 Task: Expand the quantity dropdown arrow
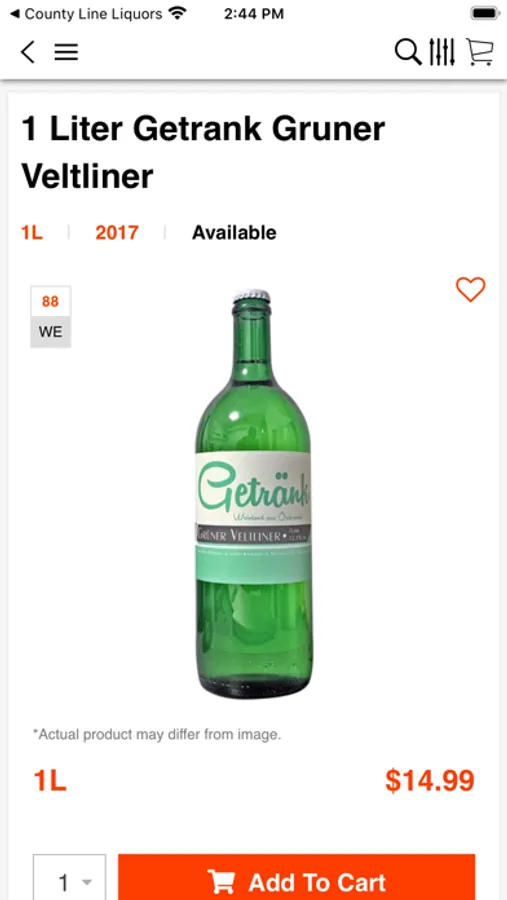pyautogui.click(x=87, y=882)
